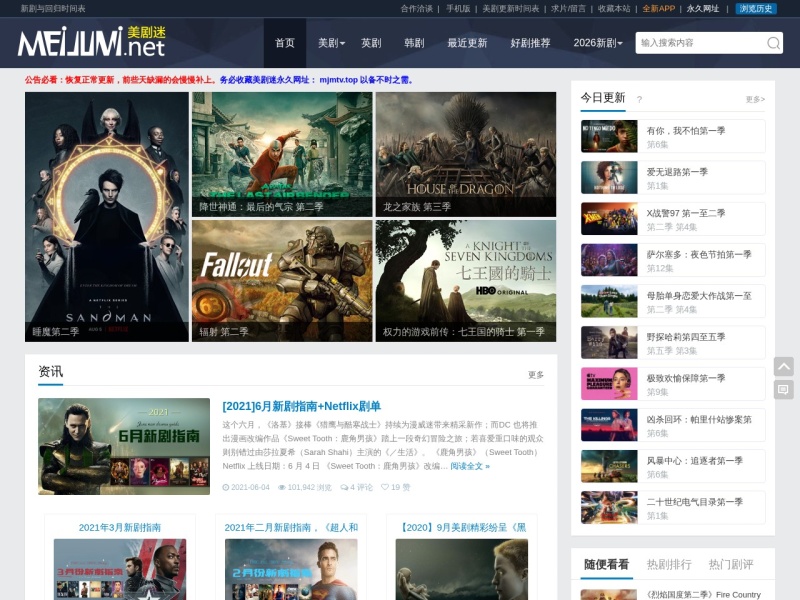800x600 pixels.
Task: Select the 韩剧 navigation item
Action: [414, 43]
